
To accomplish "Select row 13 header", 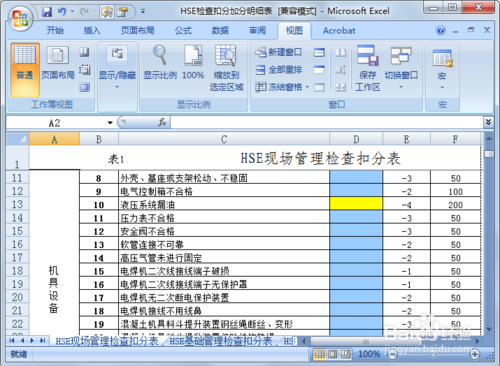I will [17, 204].
